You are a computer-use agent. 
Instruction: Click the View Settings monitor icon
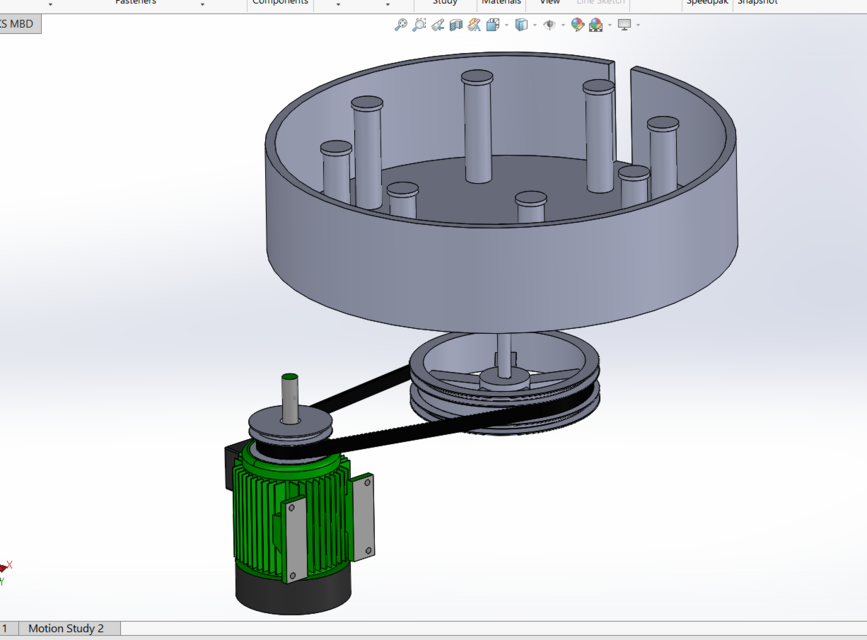click(x=624, y=23)
